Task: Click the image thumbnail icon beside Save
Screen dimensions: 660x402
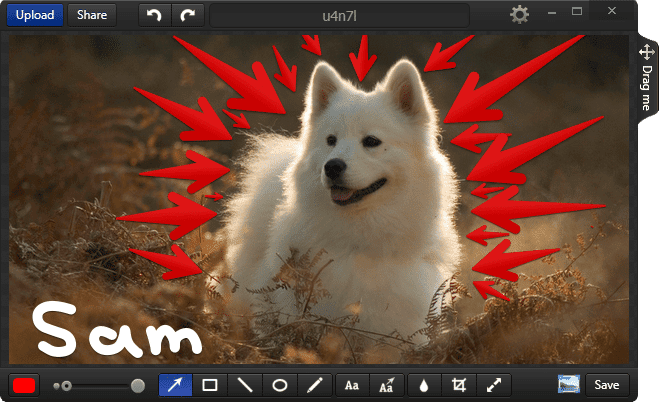Action: (x=570, y=384)
